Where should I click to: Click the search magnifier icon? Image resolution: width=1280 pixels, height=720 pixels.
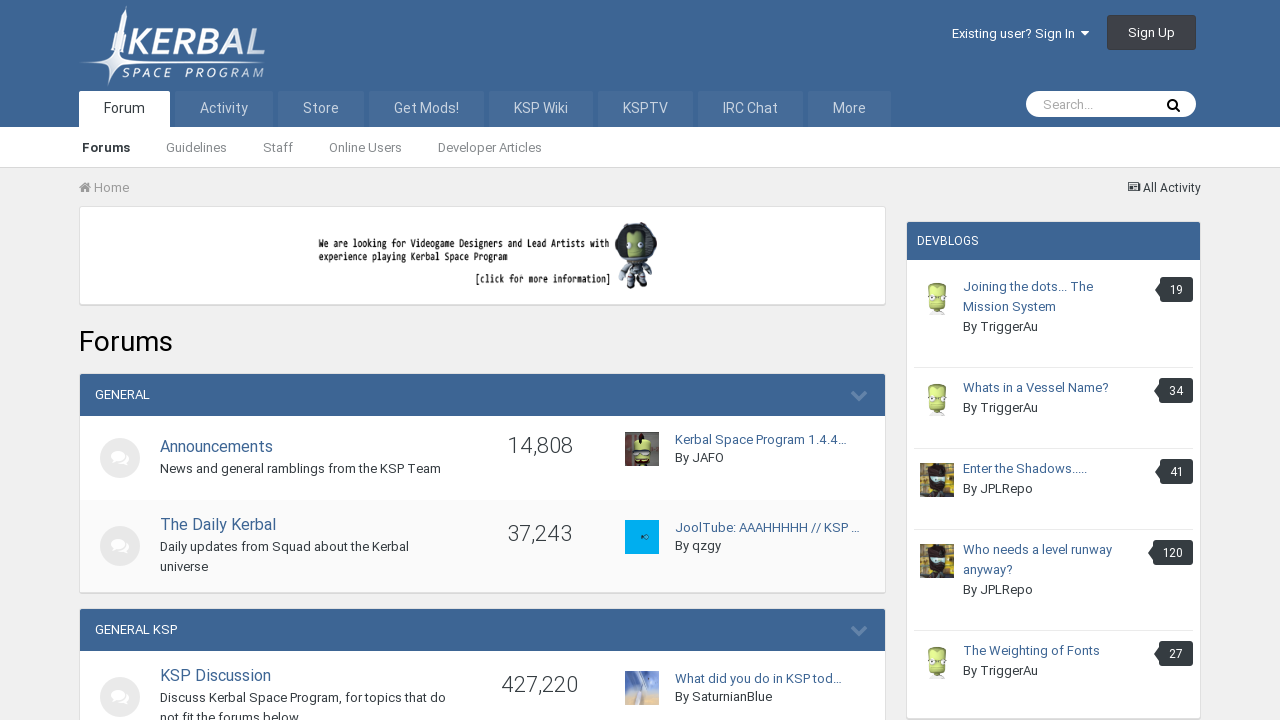click(x=1173, y=105)
